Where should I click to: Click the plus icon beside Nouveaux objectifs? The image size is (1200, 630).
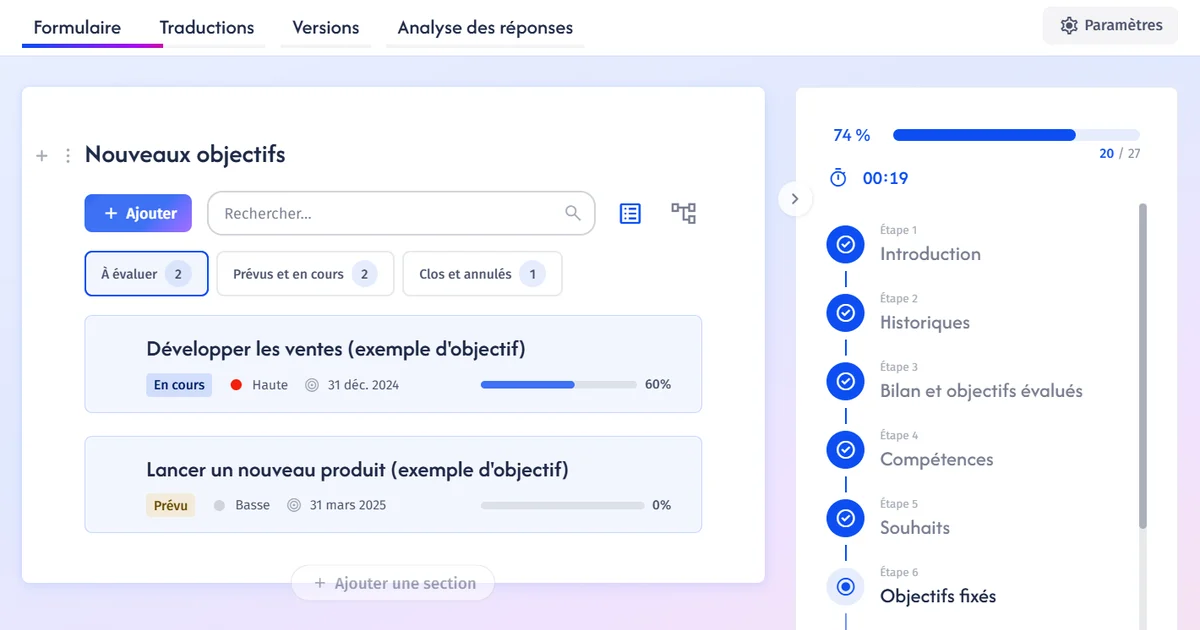point(42,155)
